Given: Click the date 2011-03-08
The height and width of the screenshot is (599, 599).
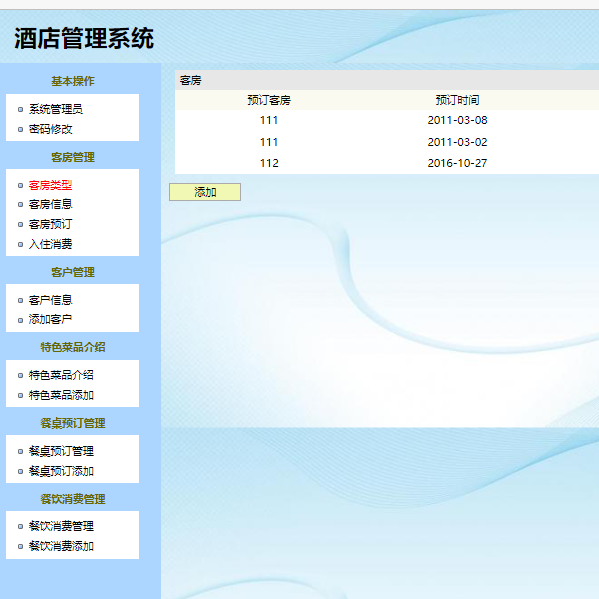Looking at the screenshot, I should pos(457,120).
